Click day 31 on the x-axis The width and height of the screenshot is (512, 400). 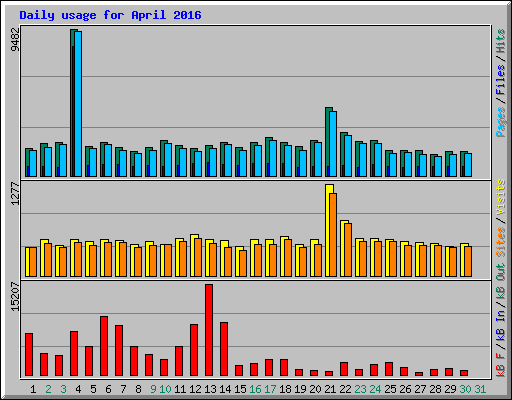click(x=480, y=389)
